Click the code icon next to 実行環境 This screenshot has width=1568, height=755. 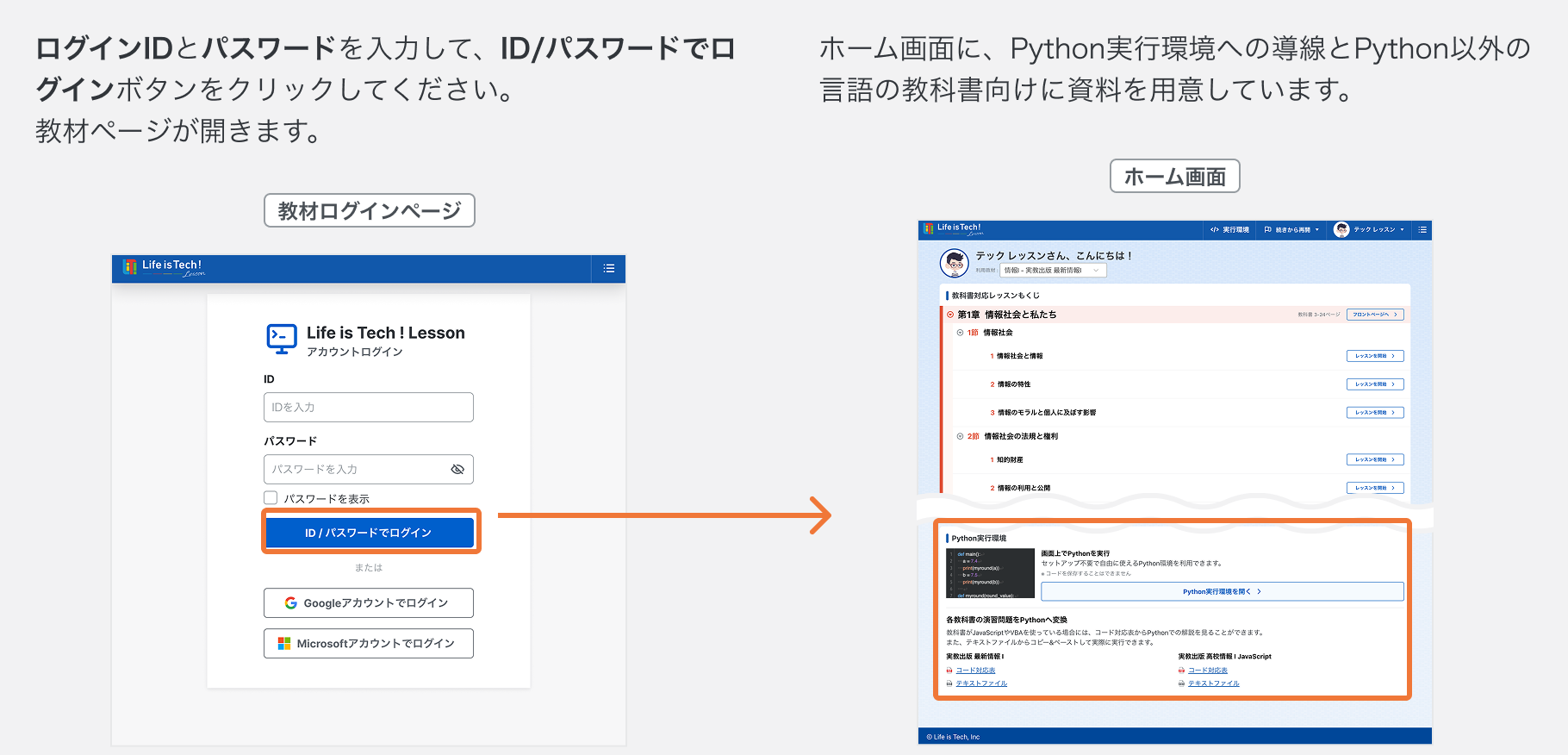(1214, 229)
